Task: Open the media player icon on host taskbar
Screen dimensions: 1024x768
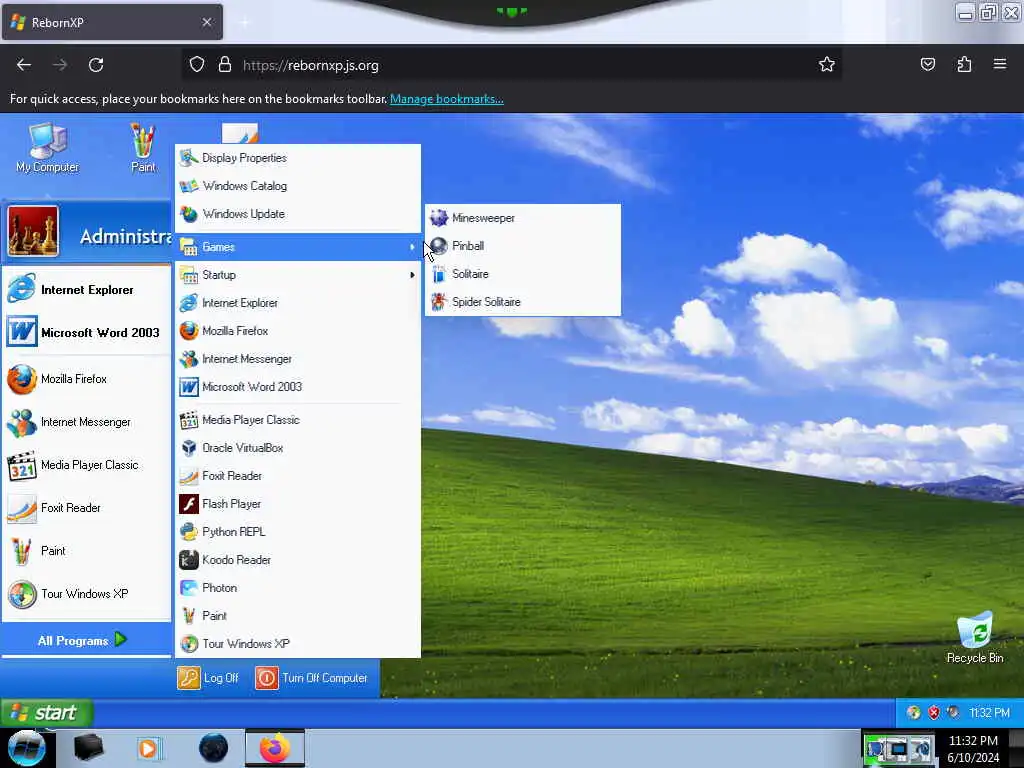Action: coord(149,748)
